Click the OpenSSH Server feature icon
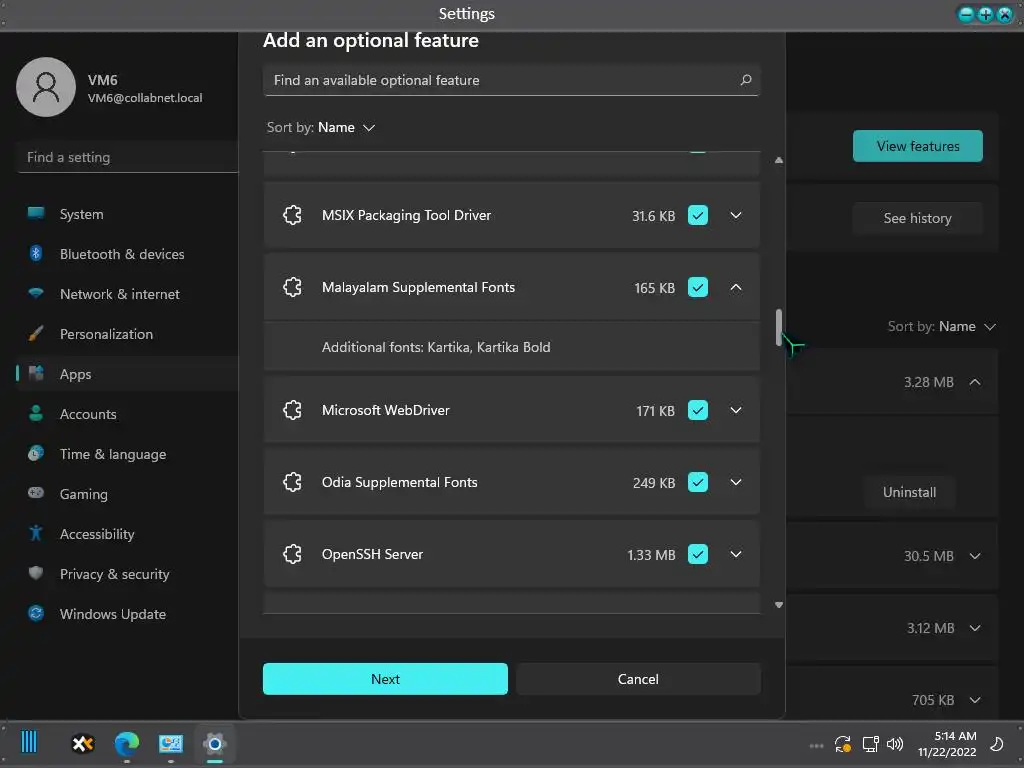This screenshot has height=768, width=1024. coord(293,554)
